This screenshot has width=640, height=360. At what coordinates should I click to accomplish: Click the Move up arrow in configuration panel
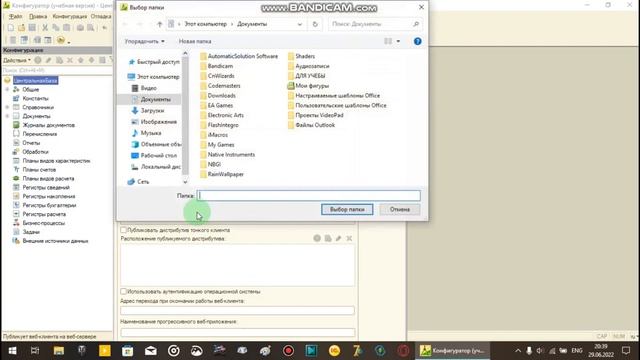pyautogui.click(x=80, y=60)
